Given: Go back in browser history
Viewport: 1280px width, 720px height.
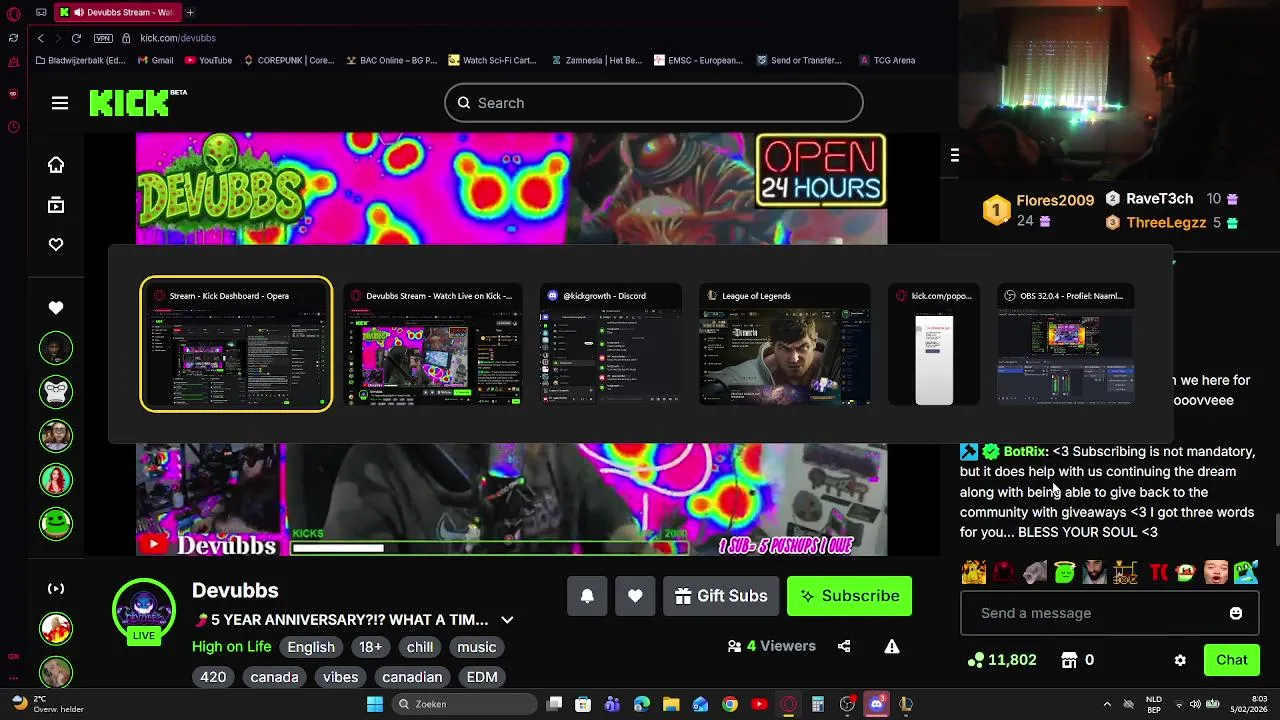Looking at the screenshot, I should click(40, 38).
